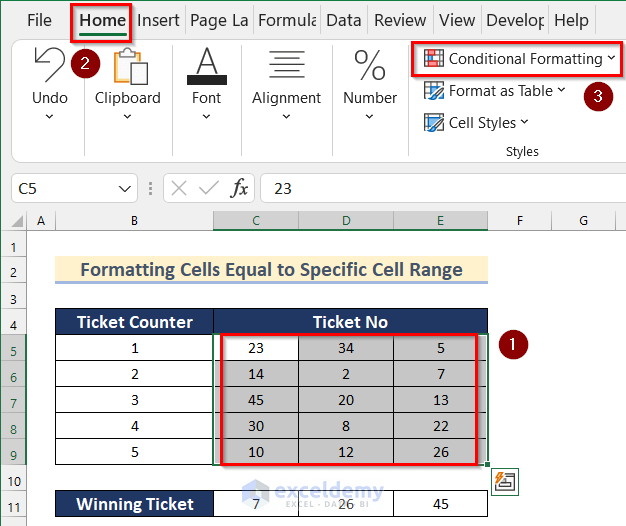Open the Data ribbon tab
This screenshot has width=626, height=526.
point(344,20)
